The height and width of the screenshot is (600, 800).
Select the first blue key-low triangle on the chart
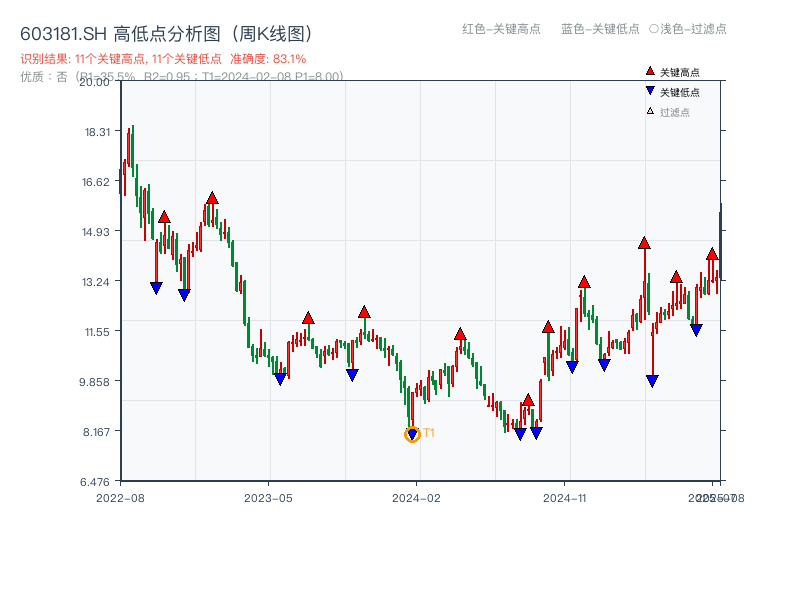pyautogui.click(x=156, y=288)
